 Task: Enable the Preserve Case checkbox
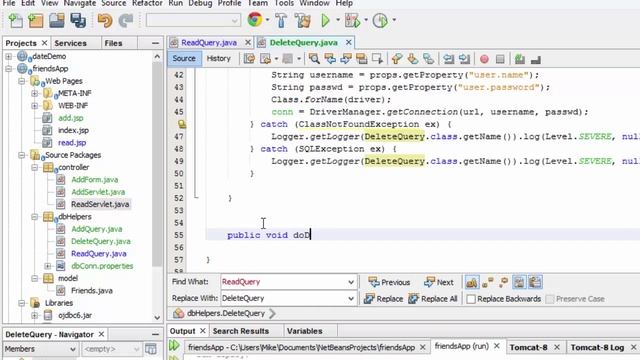(550, 299)
